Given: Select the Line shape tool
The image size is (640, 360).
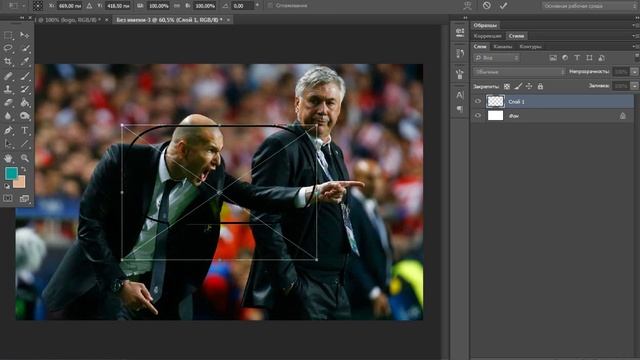Looking at the screenshot, I should coord(25,144).
